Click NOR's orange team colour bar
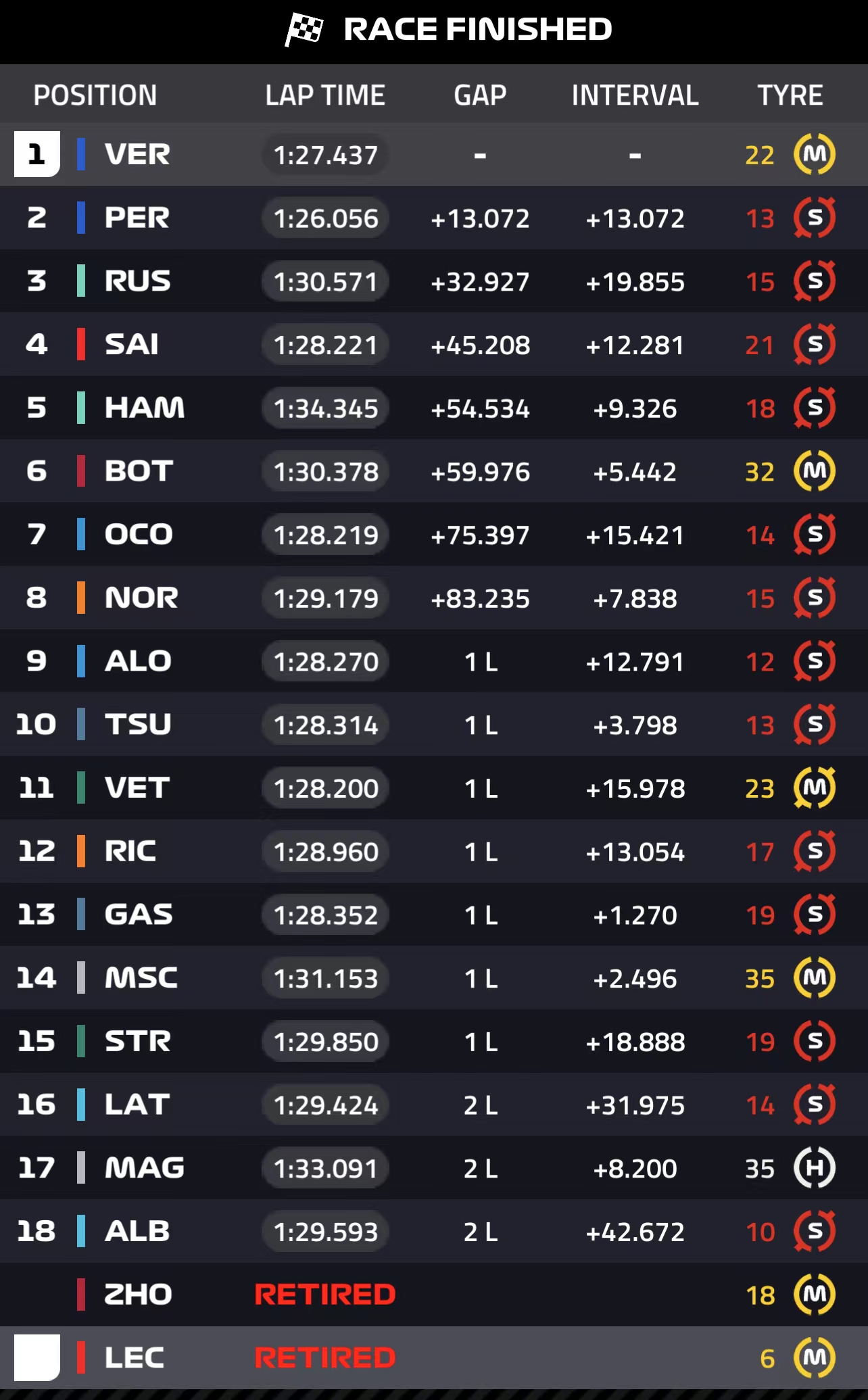The height and width of the screenshot is (1400, 868). [81, 598]
